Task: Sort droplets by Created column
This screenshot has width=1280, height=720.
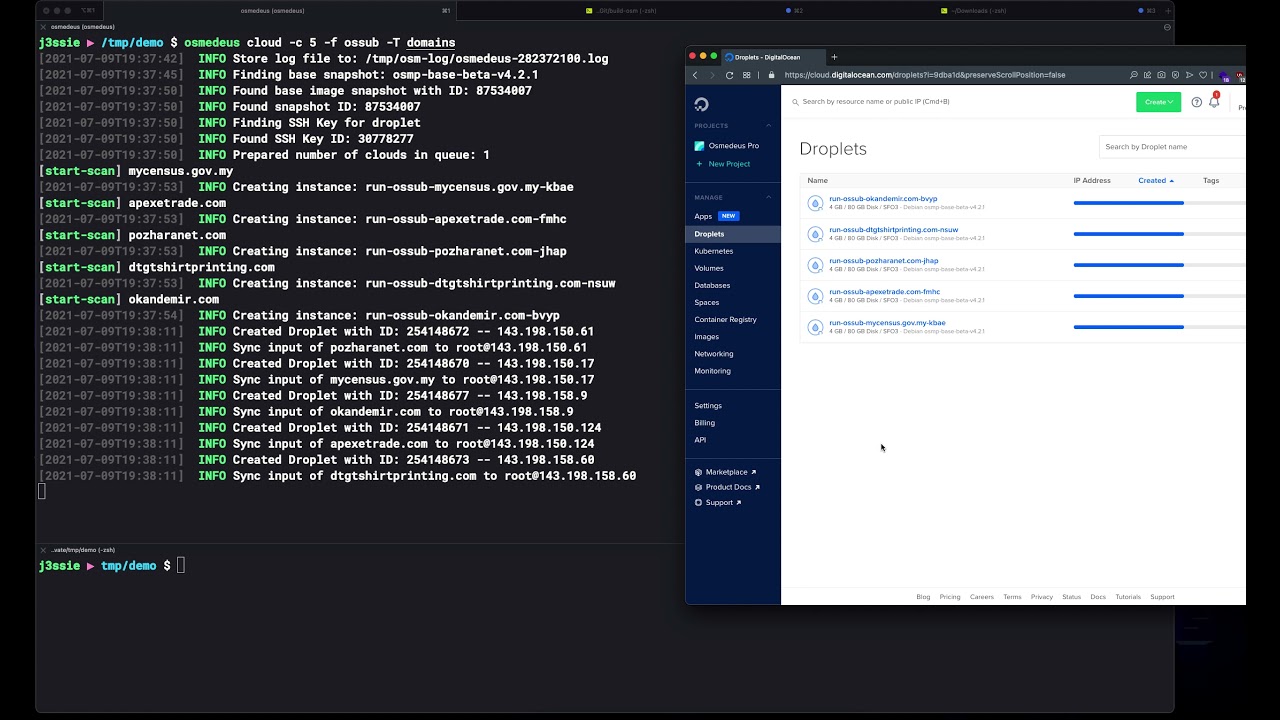Action: (x=1155, y=181)
